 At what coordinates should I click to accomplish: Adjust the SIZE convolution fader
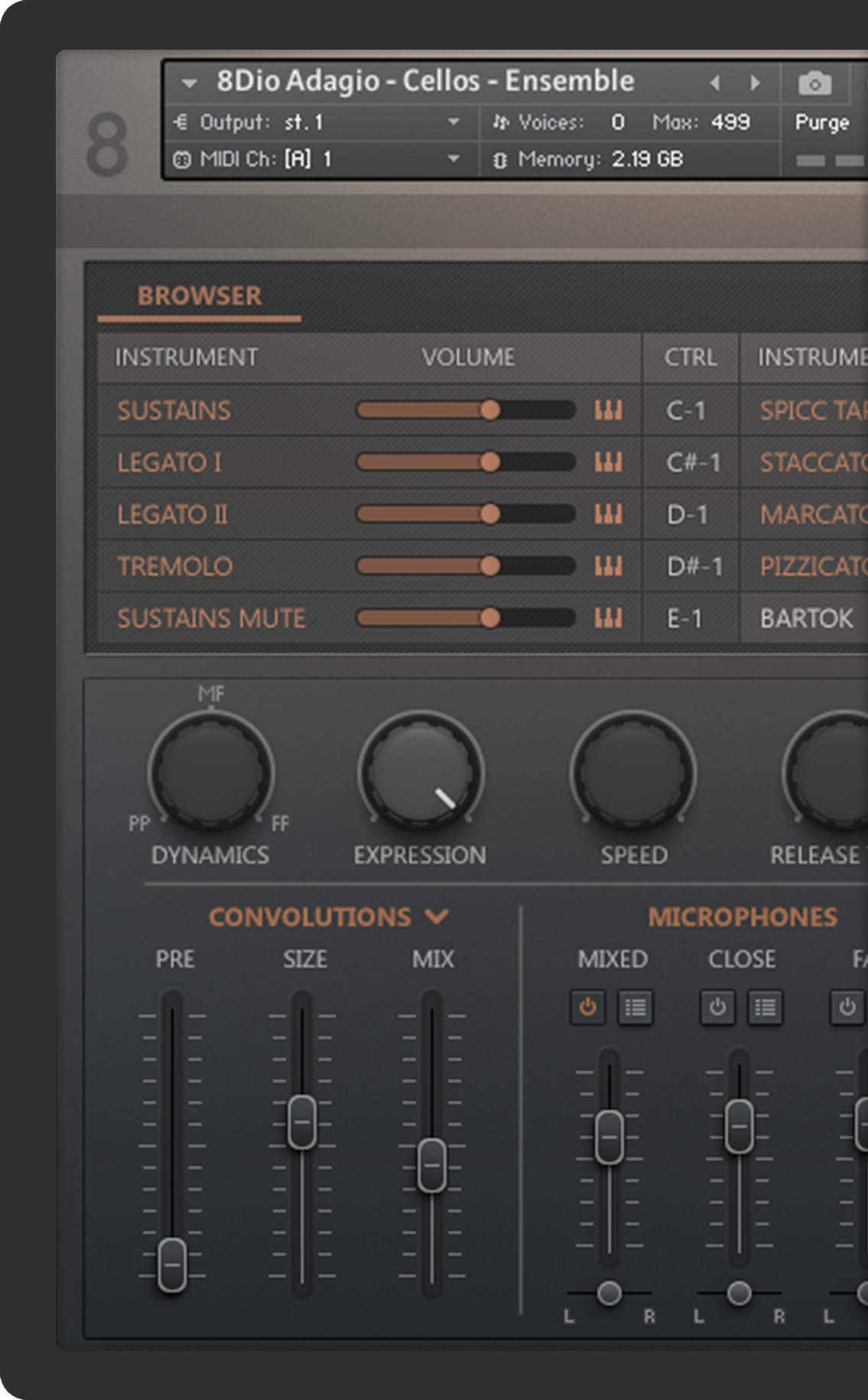click(x=302, y=1122)
